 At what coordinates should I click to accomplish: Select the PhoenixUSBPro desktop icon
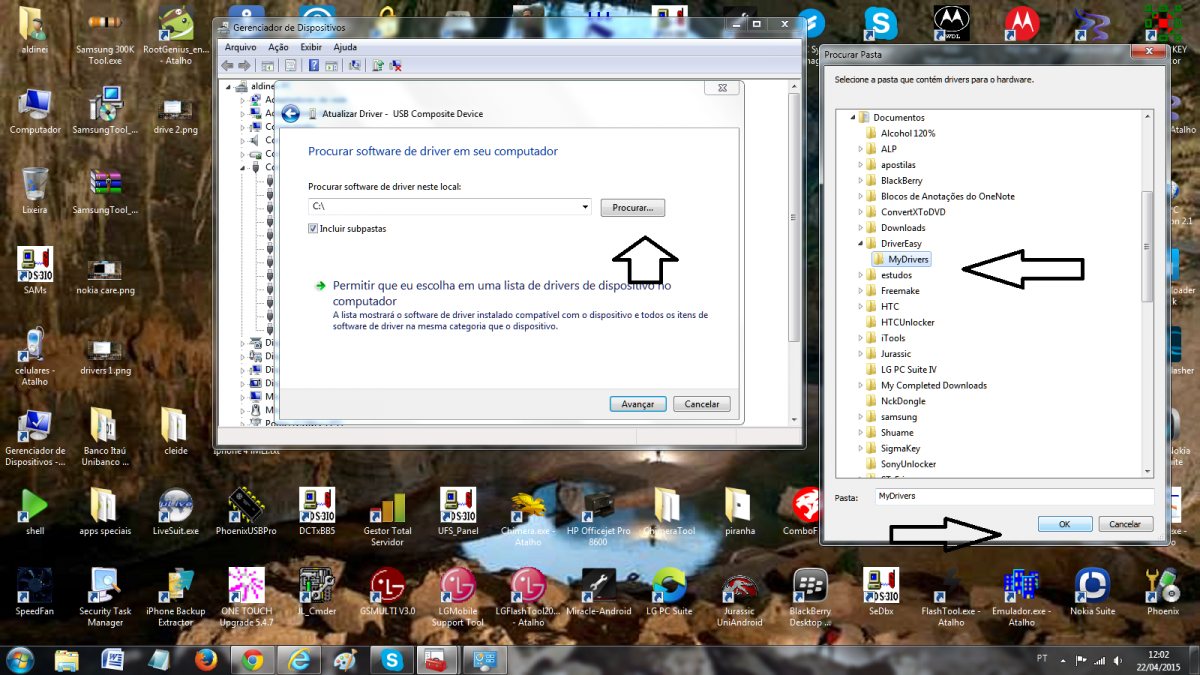246,510
